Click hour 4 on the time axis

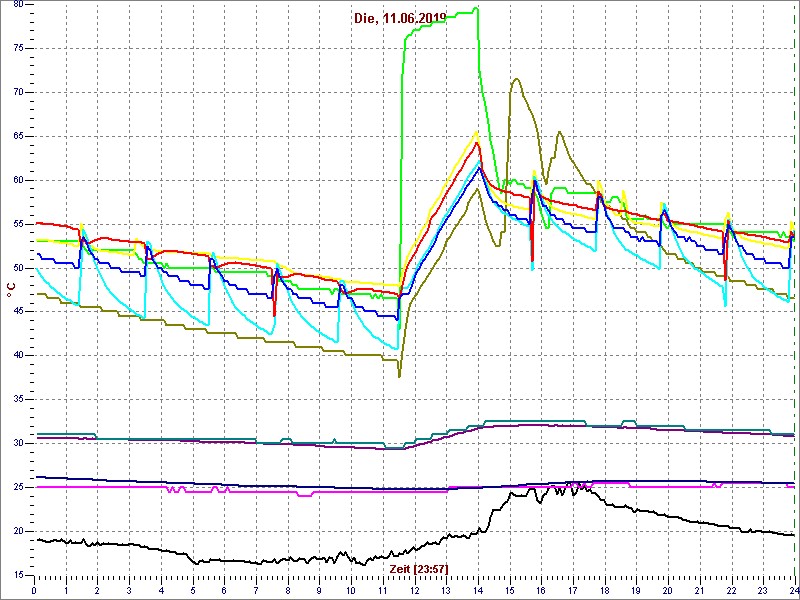161,591
